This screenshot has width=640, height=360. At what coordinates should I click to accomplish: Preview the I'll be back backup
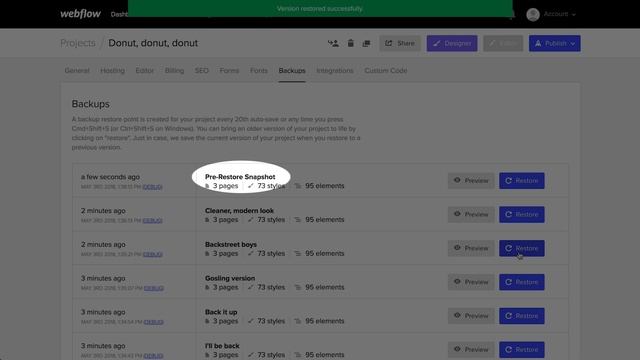(x=471, y=350)
